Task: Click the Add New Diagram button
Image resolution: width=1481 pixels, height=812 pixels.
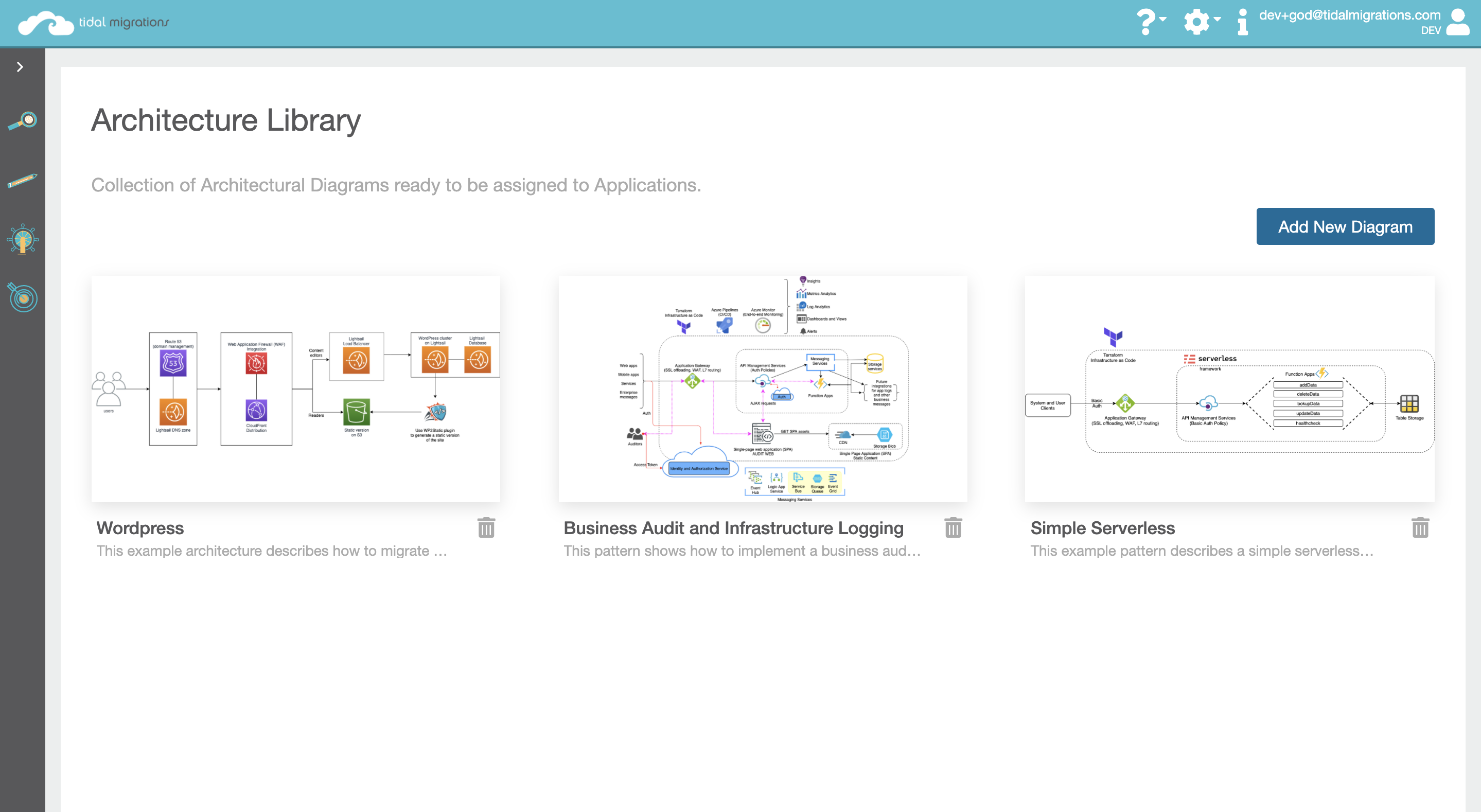Action: (x=1345, y=226)
